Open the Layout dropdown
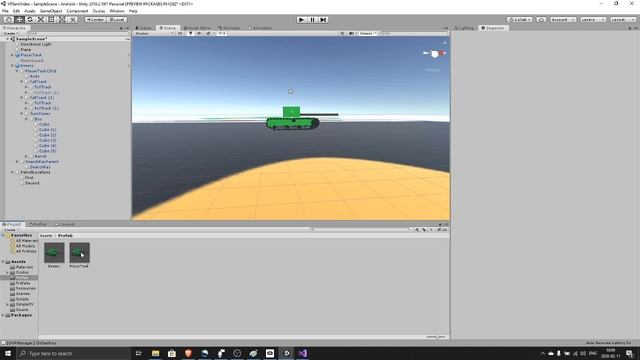The image size is (640, 360). pyautogui.click(x=623, y=20)
